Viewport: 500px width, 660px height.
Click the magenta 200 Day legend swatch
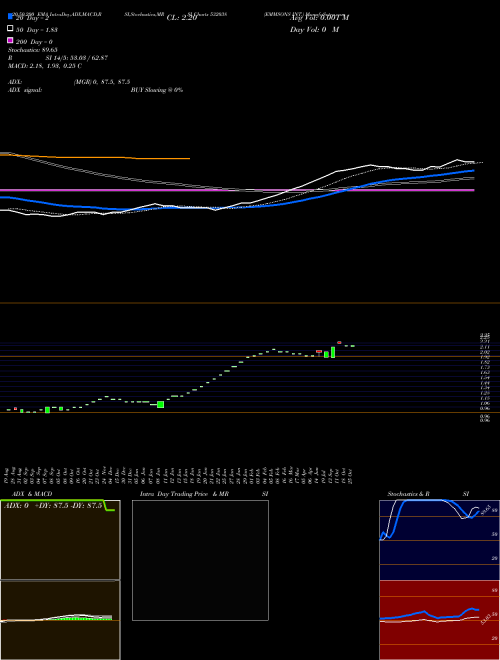pos(10,40)
